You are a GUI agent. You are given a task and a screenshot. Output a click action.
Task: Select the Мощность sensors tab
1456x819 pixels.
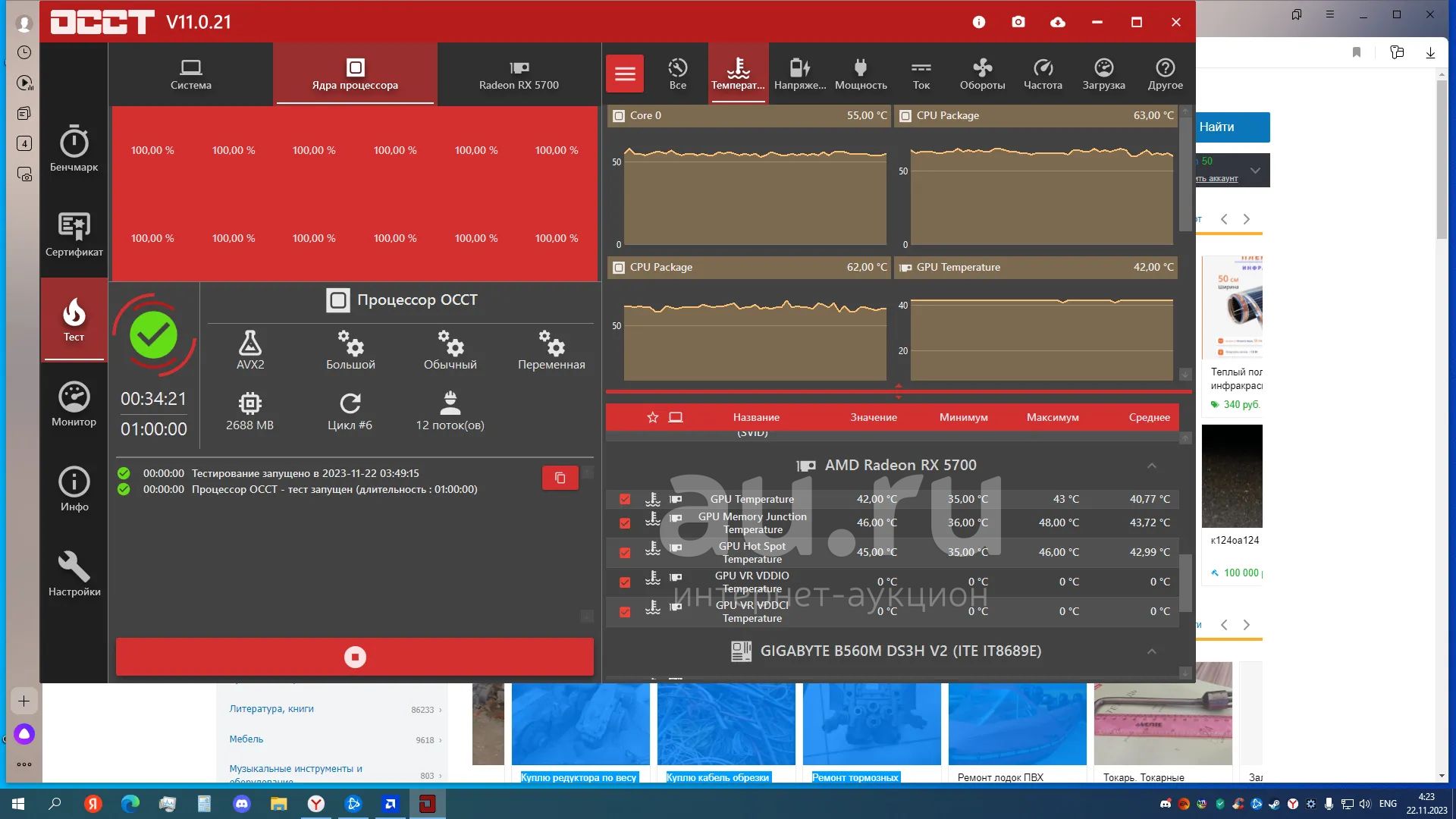click(x=861, y=74)
